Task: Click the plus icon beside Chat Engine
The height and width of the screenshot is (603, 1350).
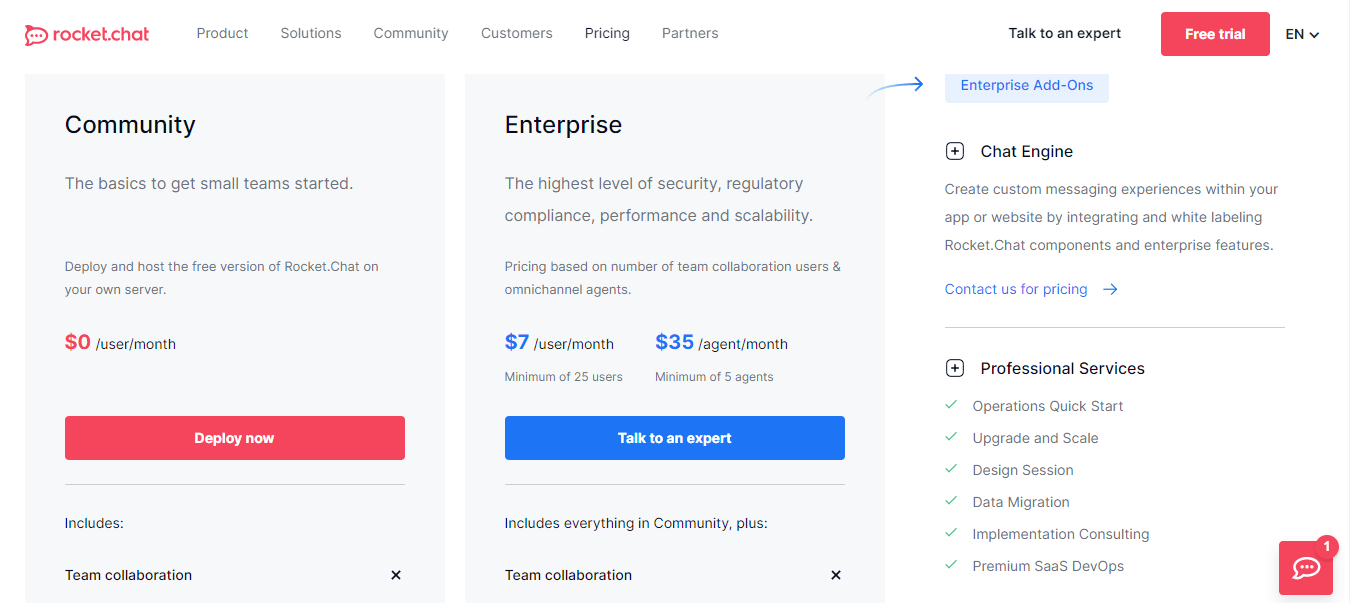Action: (955, 151)
